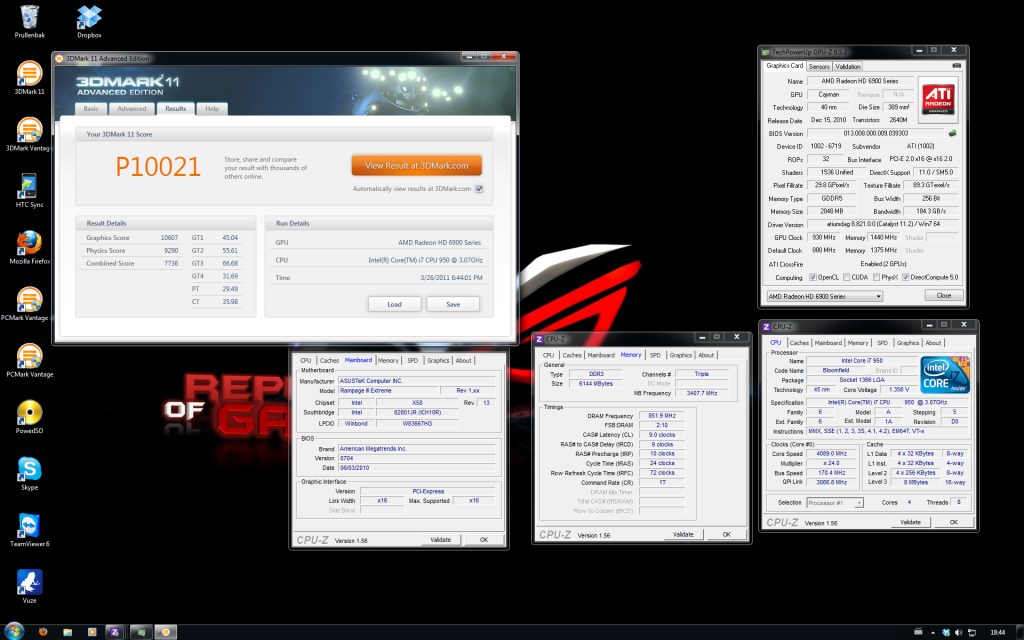
Task: Click Validate in the CPU-Z processor window
Action: click(x=910, y=522)
